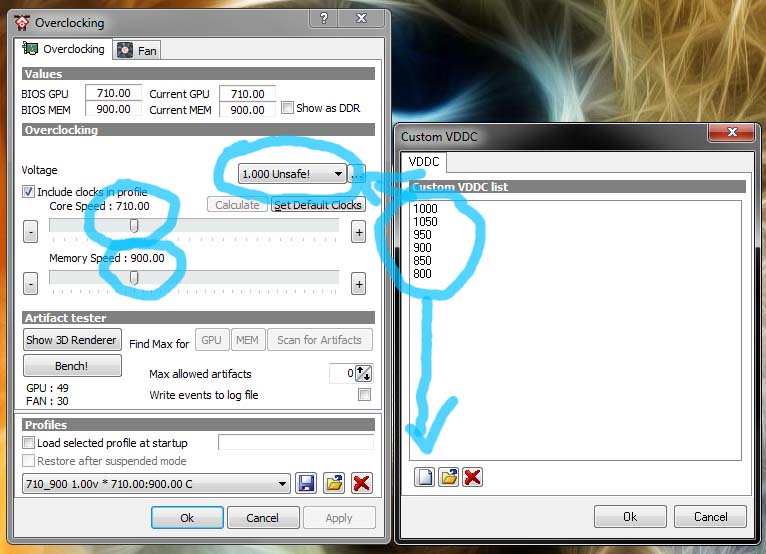Click the BIOS GPU value field
The image size is (766, 554).
click(x=113, y=93)
